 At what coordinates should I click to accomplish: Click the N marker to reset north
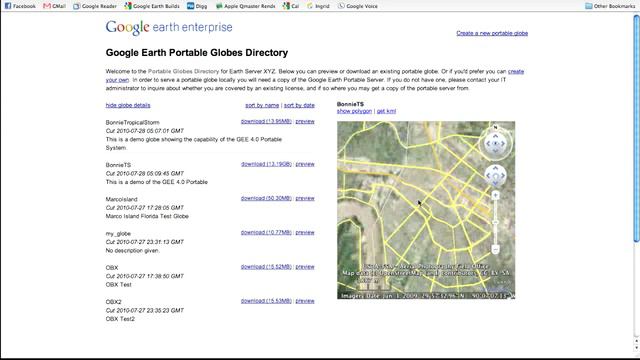click(495, 127)
